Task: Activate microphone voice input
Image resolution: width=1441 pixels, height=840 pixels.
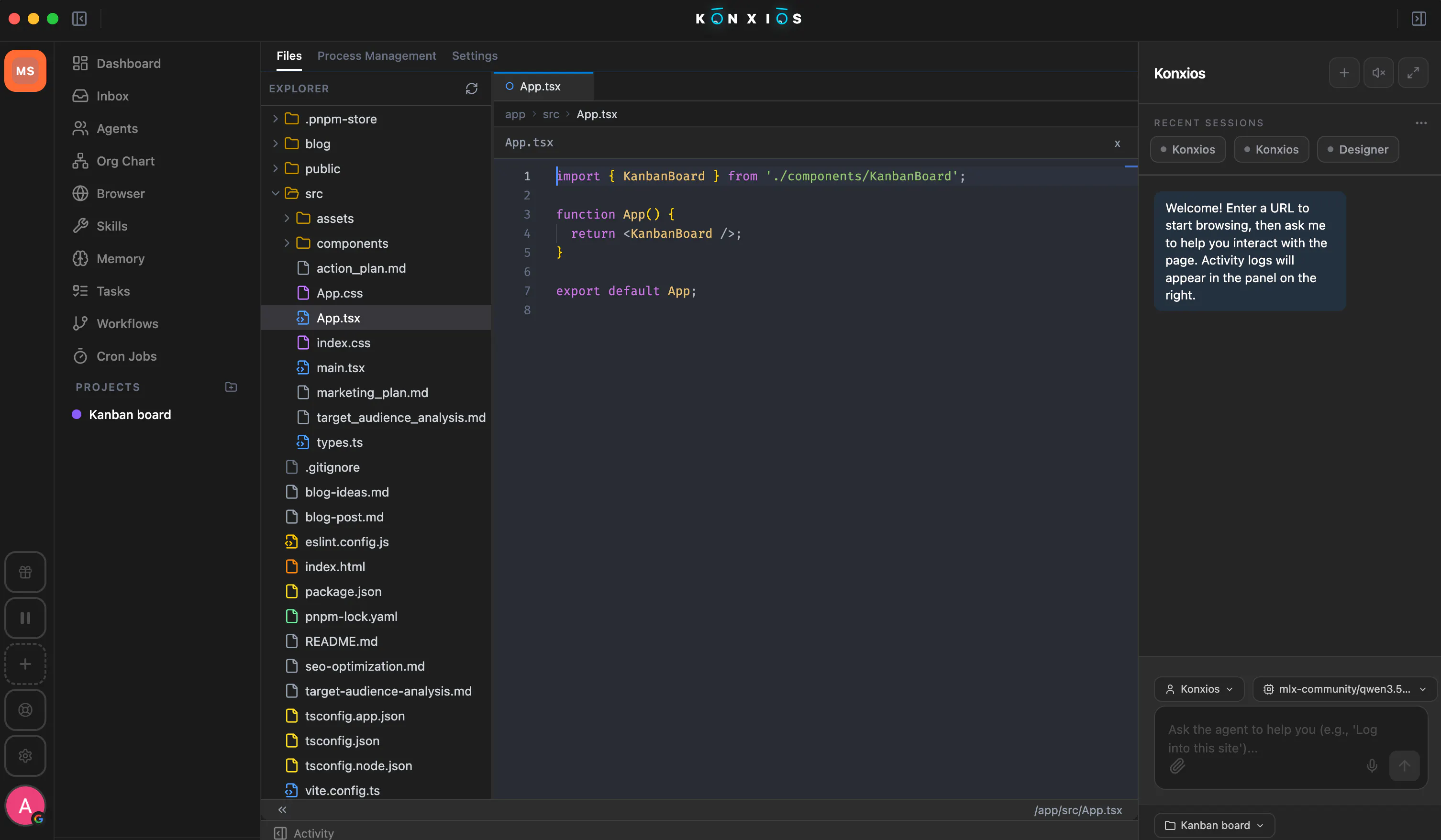Action: tap(1372, 766)
